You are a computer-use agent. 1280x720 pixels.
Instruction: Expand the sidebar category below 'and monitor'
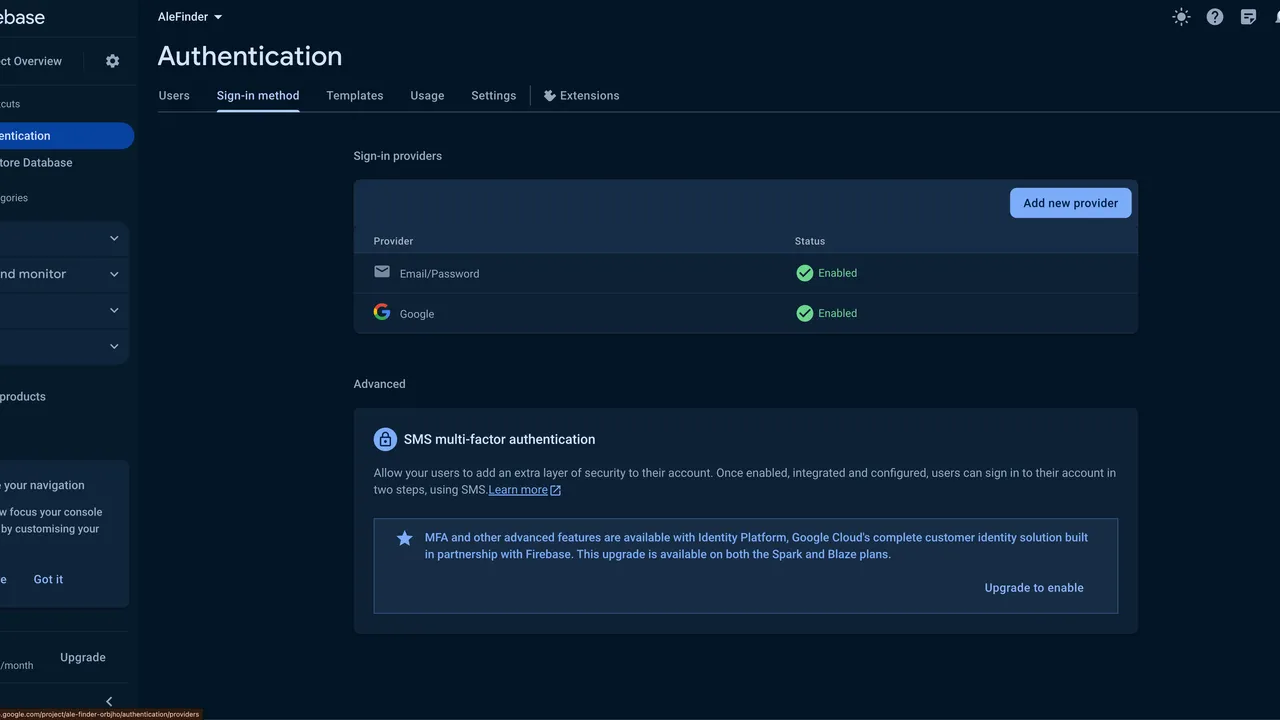(x=114, y=310)
